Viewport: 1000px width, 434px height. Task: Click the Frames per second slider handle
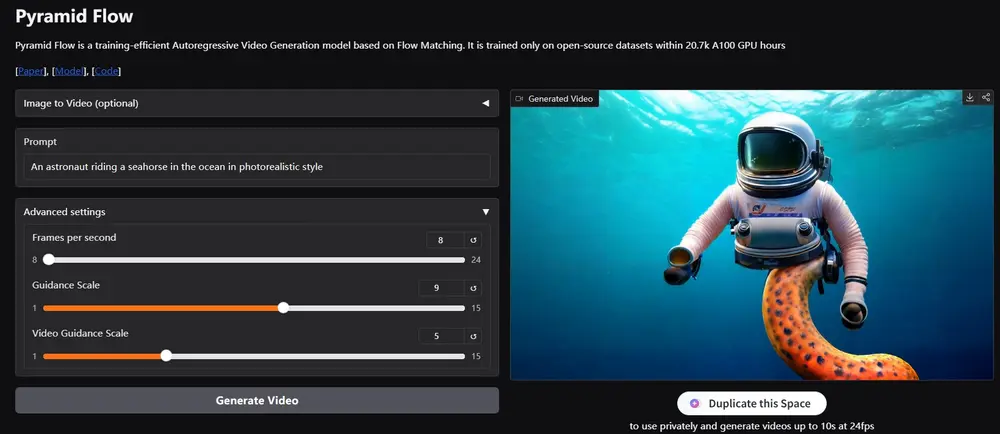coord(48,260)
